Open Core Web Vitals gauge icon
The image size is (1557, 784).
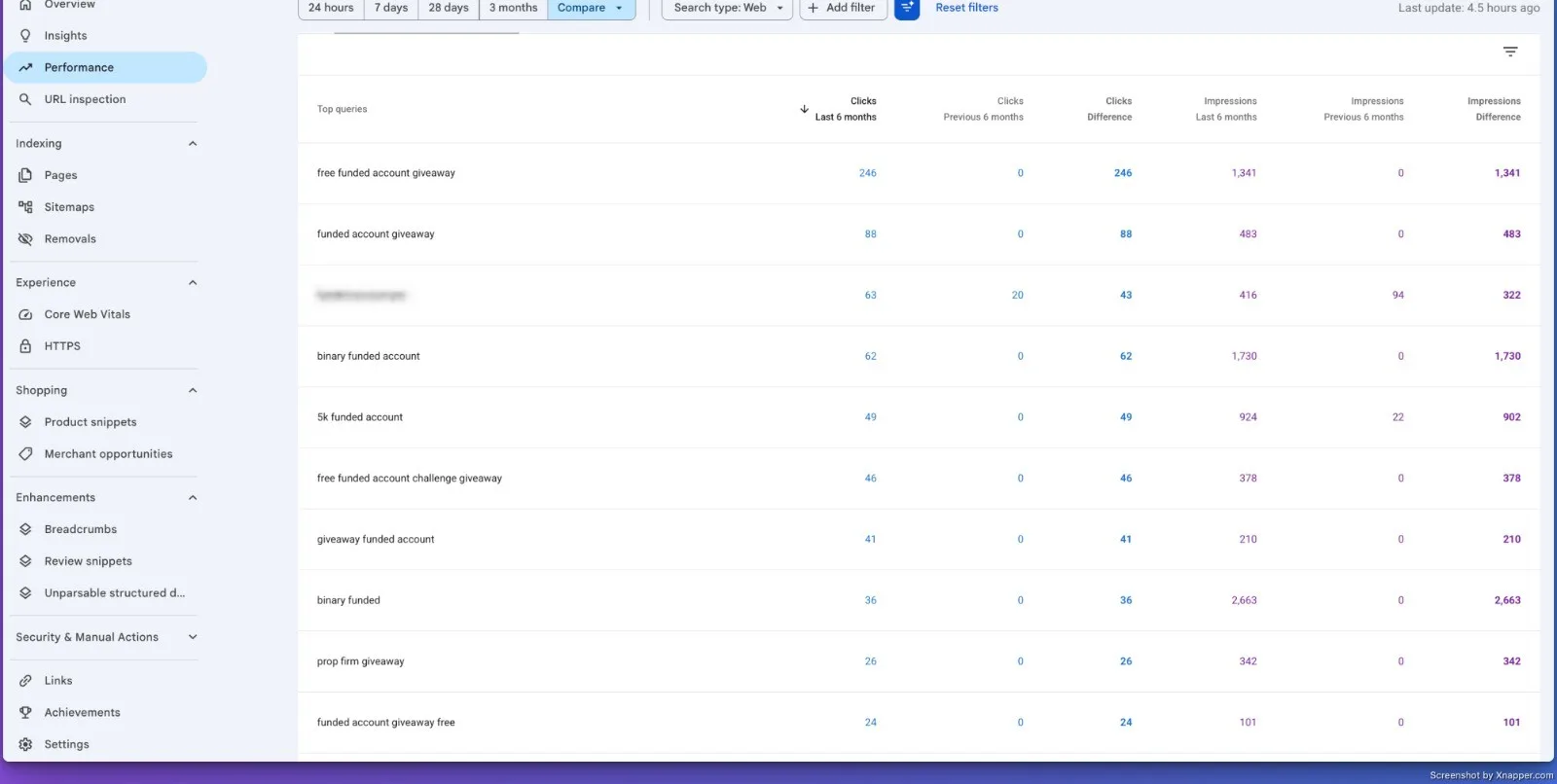coord(25,314)
